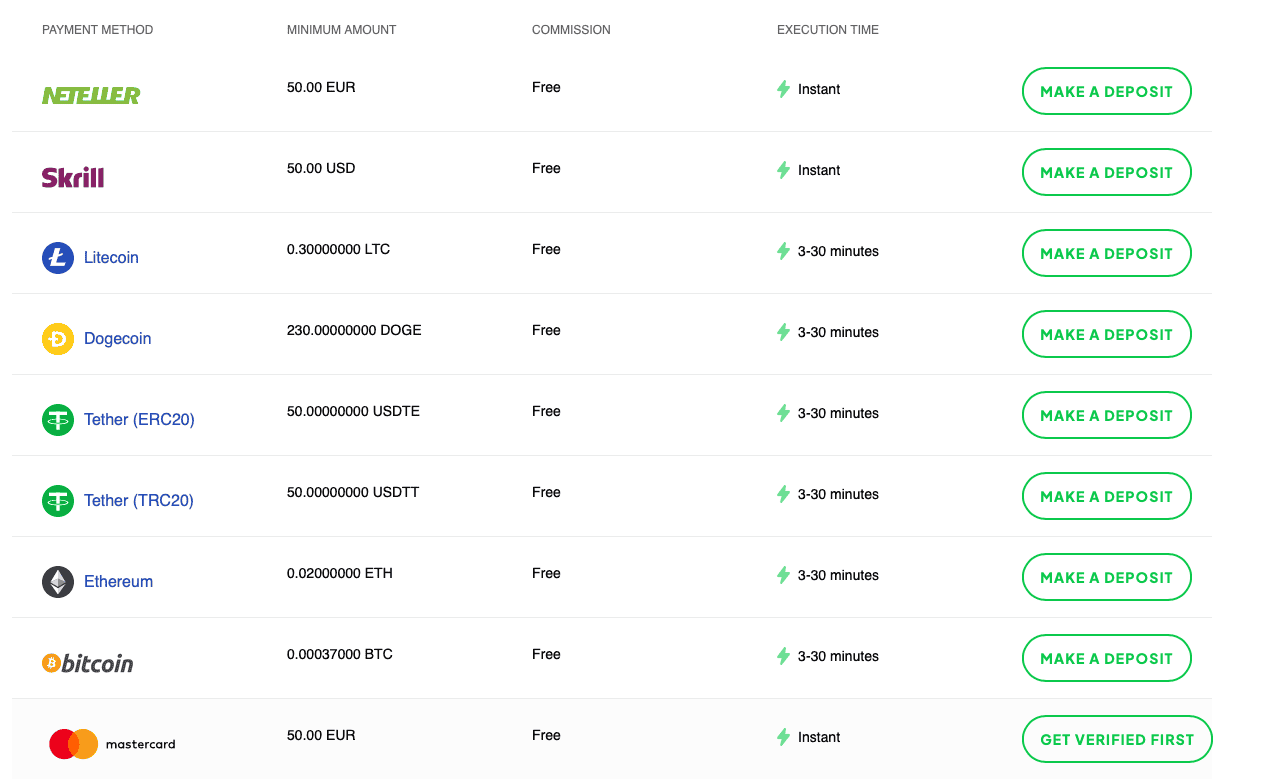Image resolution: width=1274 pixels, height=782 pixels.
Task: Click the Skrill logo
Action: [x=73, y=177]
